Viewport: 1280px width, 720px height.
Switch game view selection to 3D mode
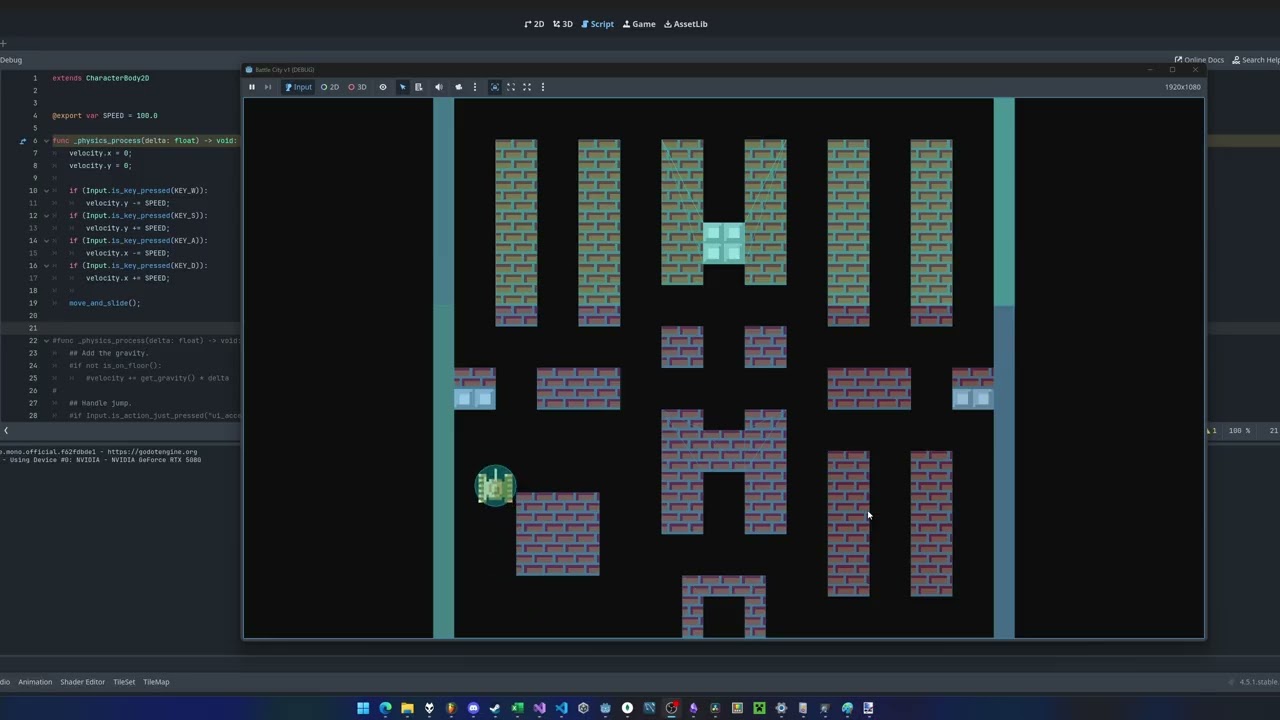point(357,87)
